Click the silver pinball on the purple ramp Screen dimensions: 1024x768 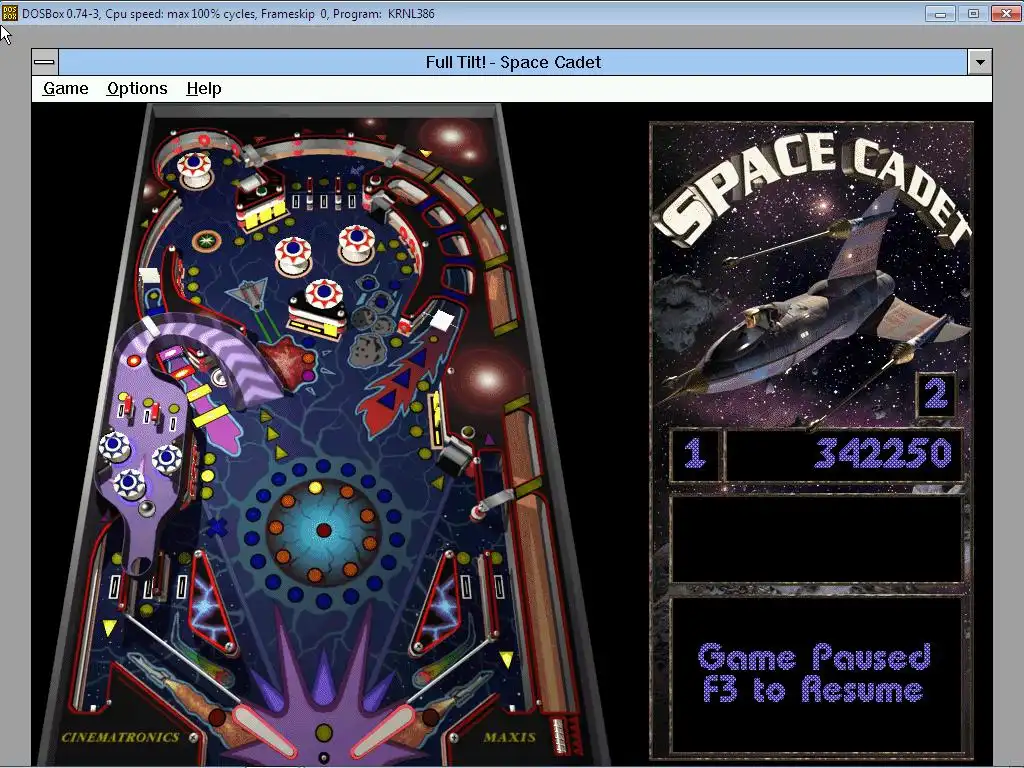coord(148,509)
